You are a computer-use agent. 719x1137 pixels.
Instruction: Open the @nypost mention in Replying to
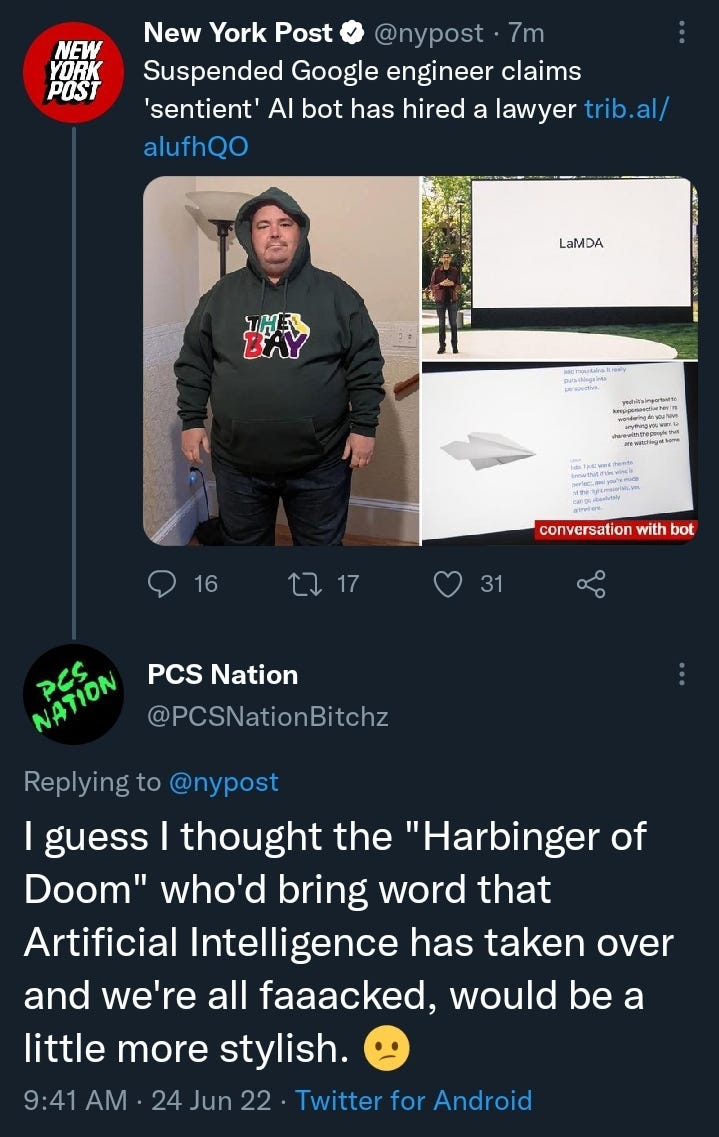click(x=223, y=782)
